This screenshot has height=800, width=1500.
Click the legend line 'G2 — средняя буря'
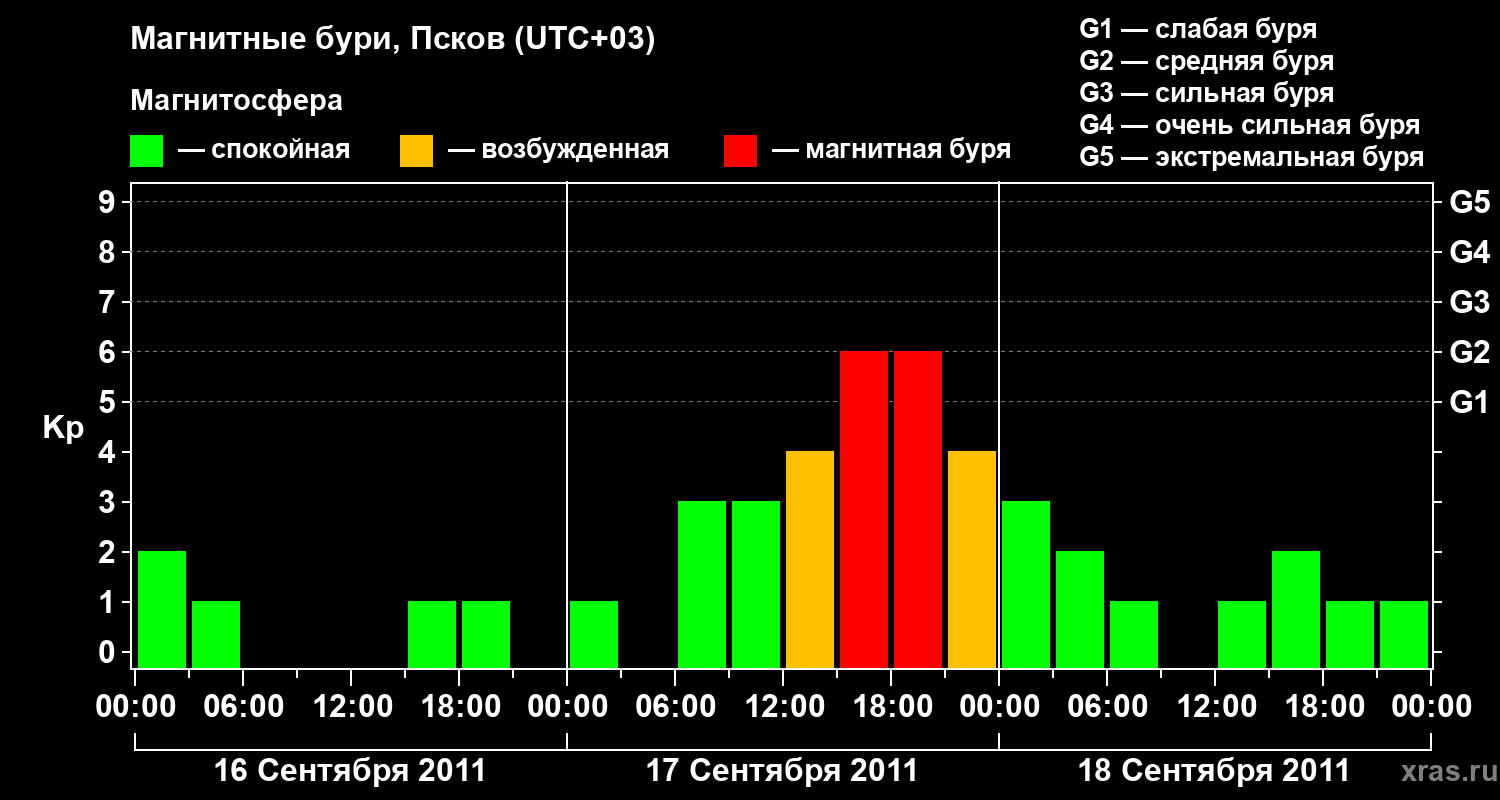[1207, 61]
